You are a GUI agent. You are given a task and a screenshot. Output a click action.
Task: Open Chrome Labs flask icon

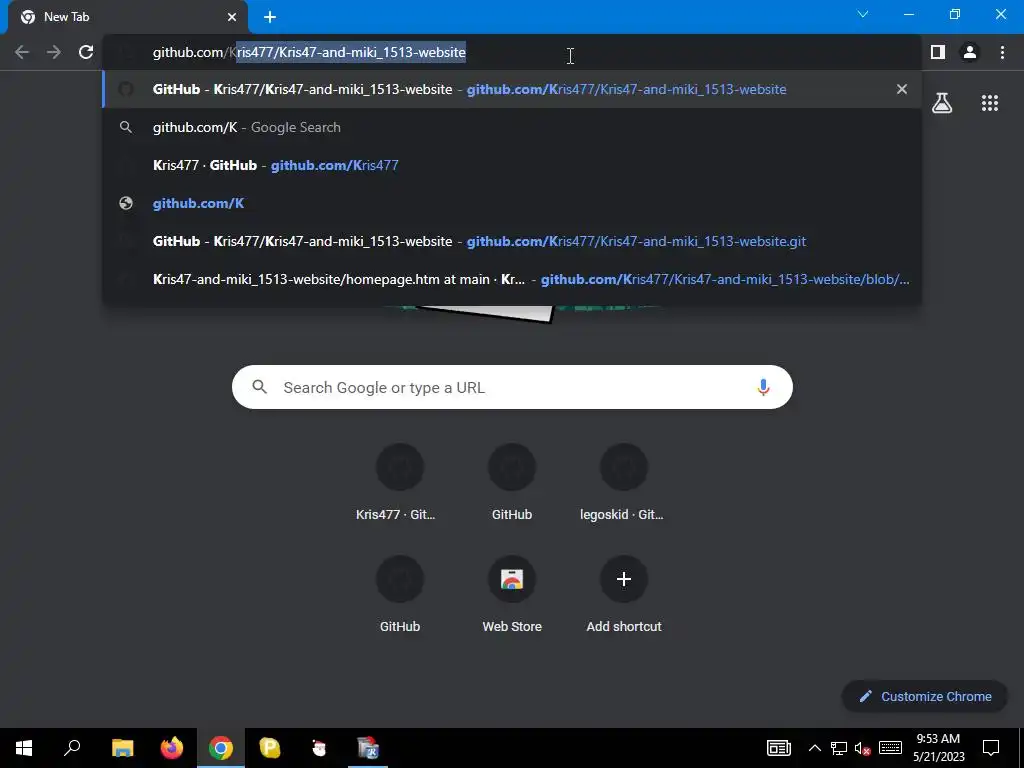click(x=942, y=103)
